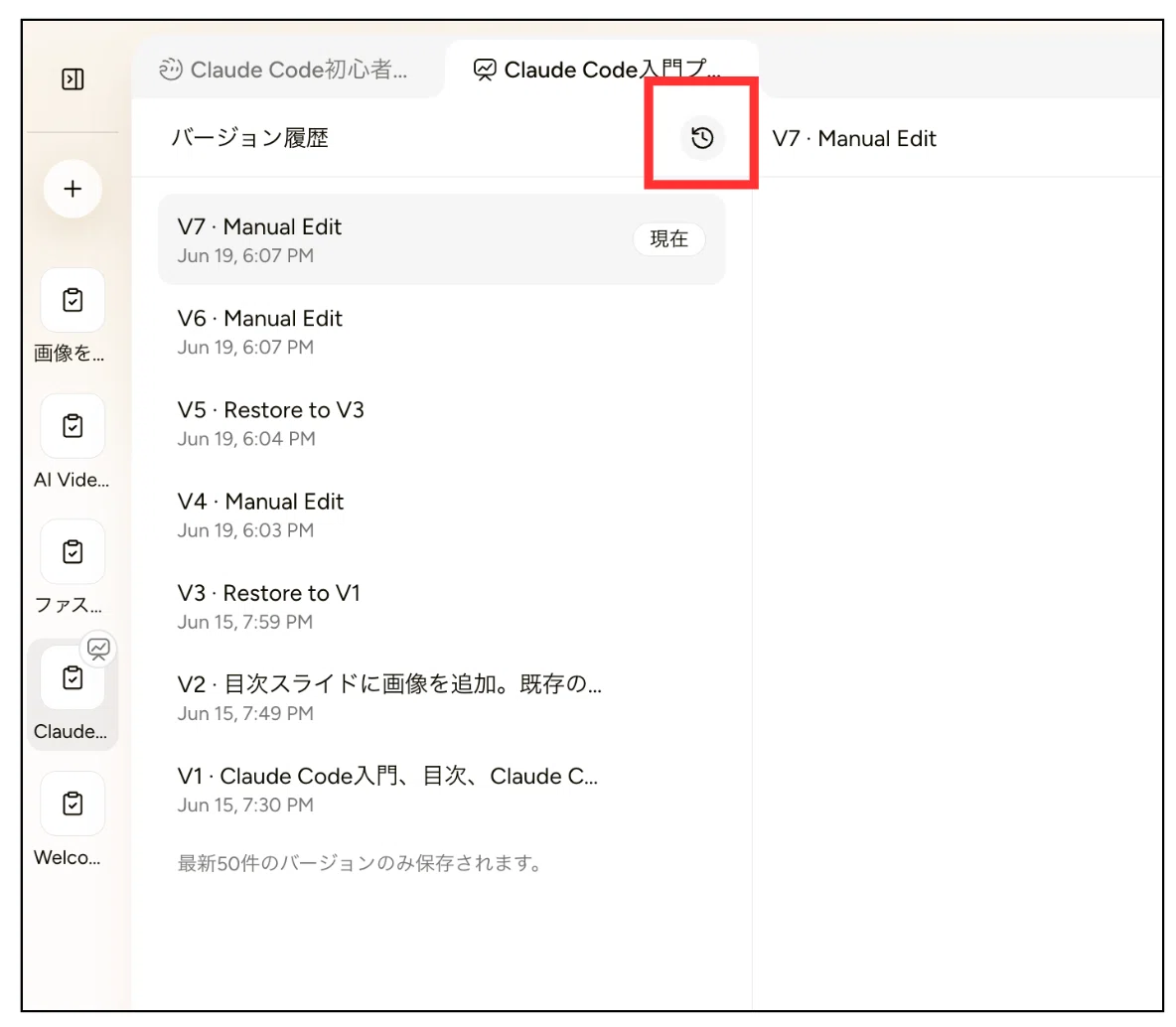Click the plus new item button
Screen dimensions: 1176x1027
73,189
